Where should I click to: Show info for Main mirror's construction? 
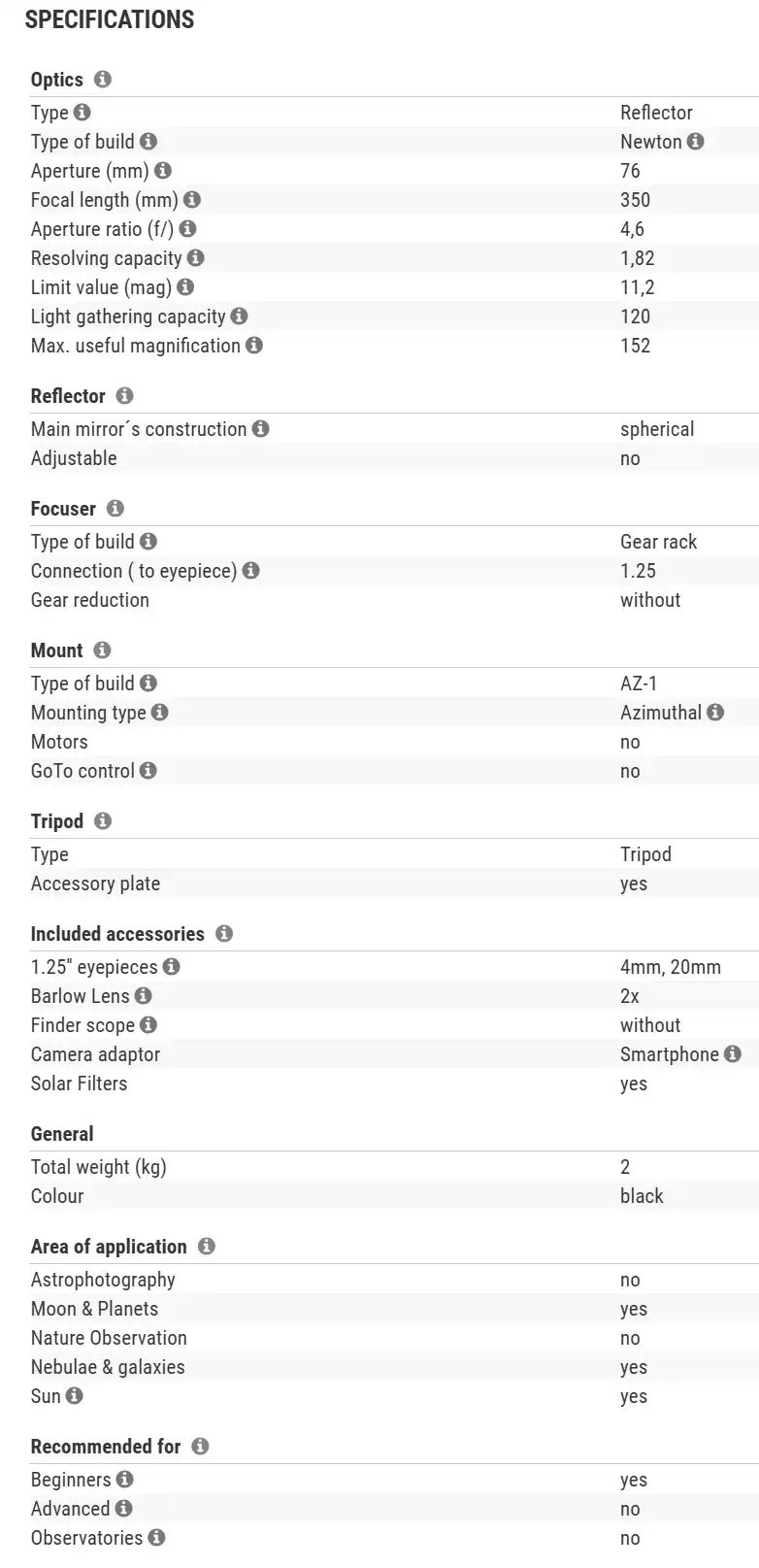pos(261,429)
